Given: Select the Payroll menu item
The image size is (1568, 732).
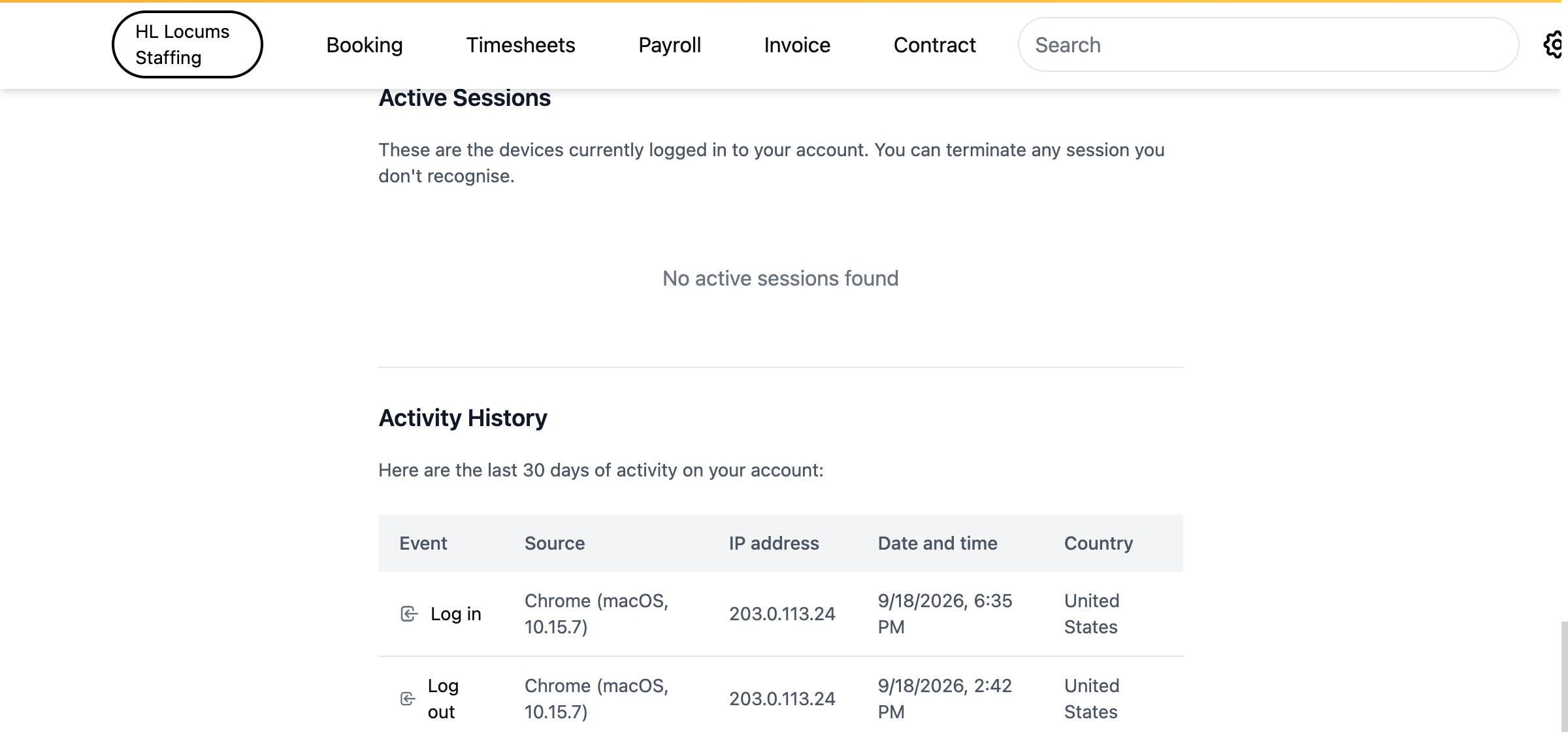Looking at the screenshot, I should [670, 44].
